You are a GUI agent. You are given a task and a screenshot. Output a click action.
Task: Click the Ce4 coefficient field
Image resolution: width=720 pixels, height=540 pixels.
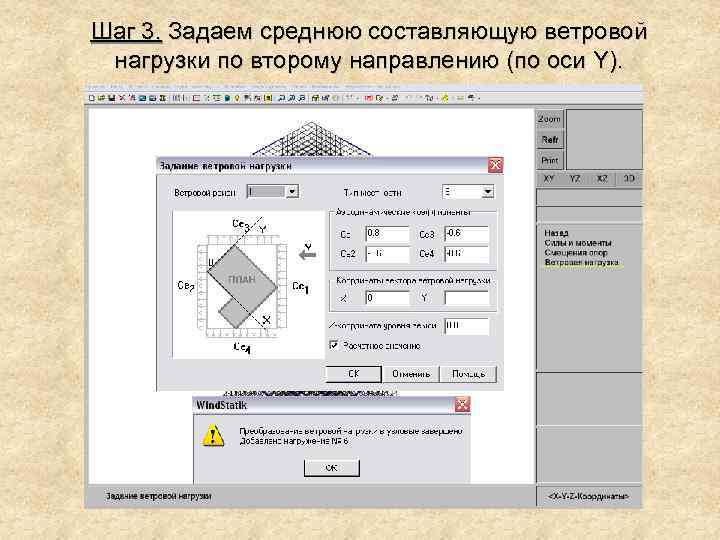point(466,254)
